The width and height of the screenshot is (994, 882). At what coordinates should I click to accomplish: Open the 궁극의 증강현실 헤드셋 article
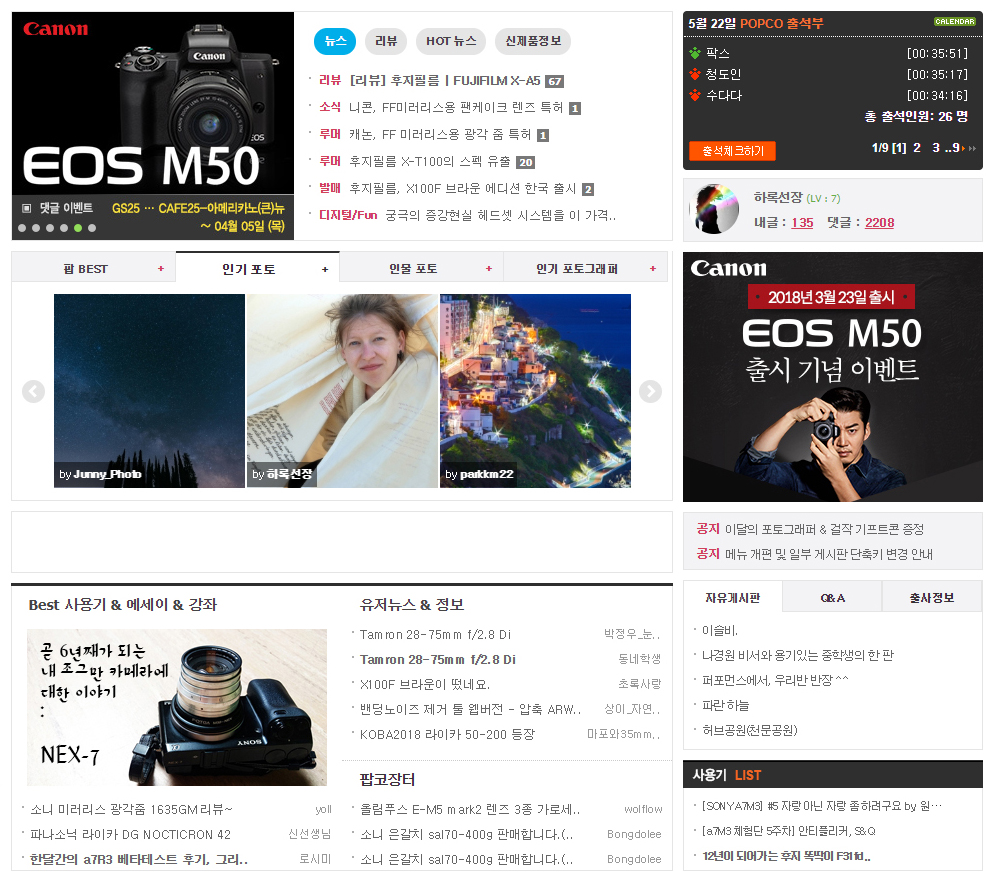click(x=501, y=216)
